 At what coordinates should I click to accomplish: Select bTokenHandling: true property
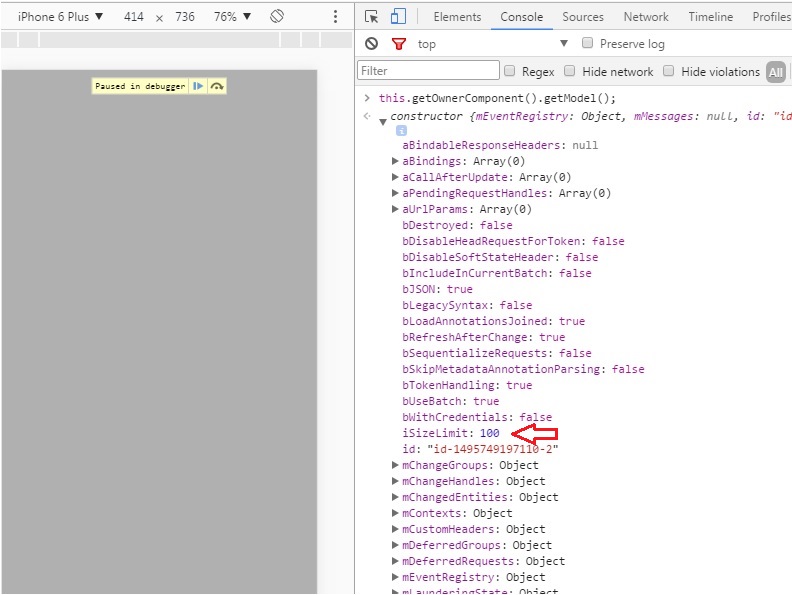tap(467, 385)
